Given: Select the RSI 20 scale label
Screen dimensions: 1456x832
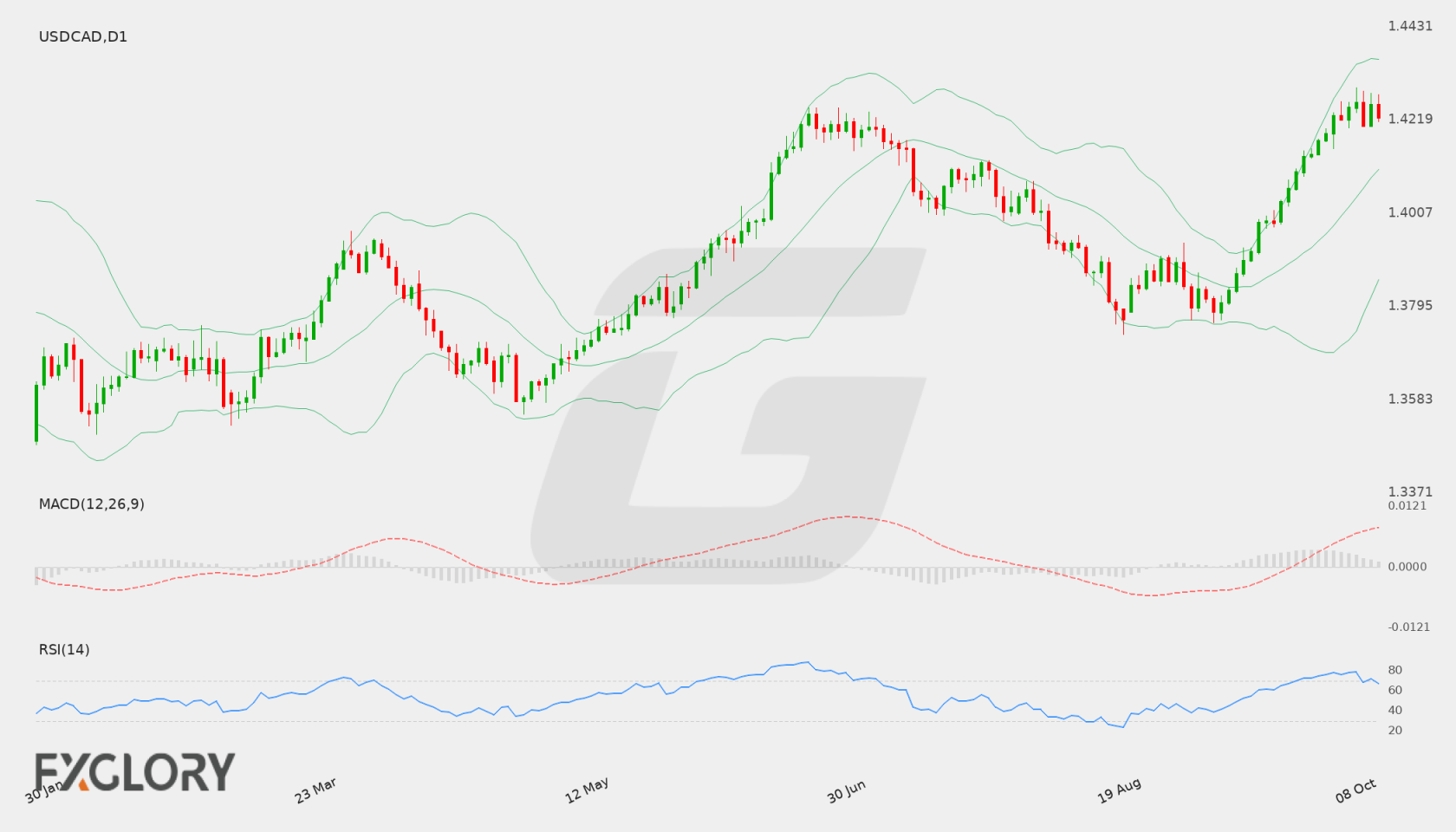Looking at the screenshot, I should point(1395,730).
